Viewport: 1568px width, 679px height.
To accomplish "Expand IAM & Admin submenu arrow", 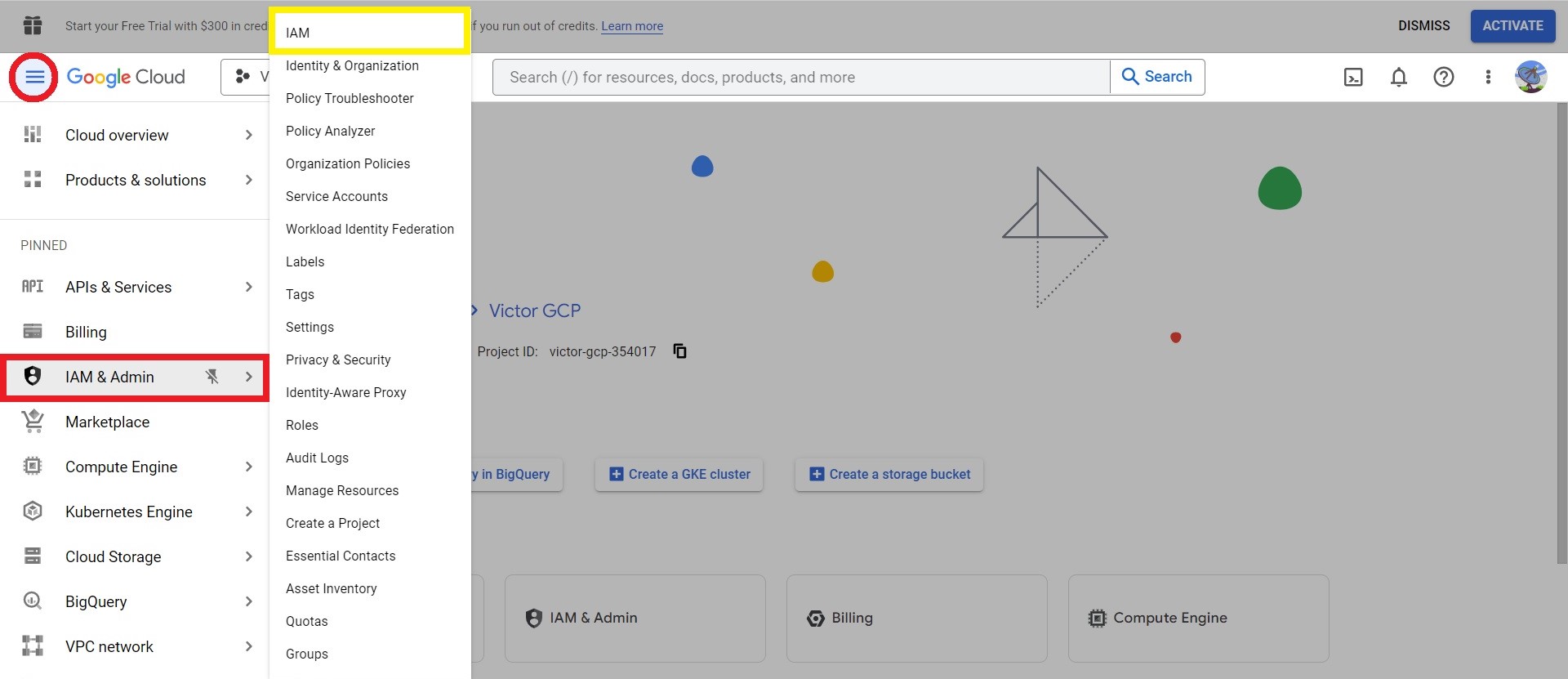I will coord(249,377).
